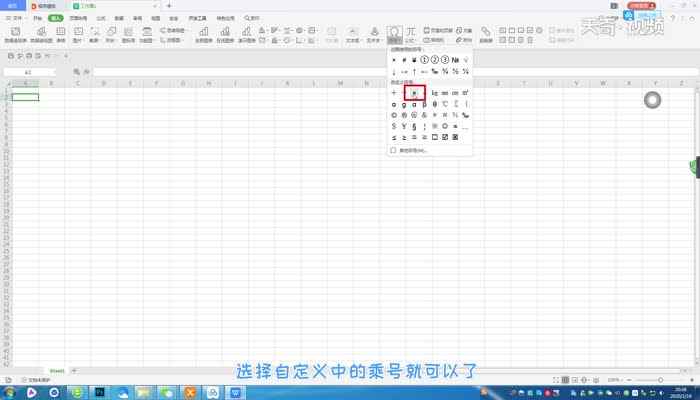
Task: Open the Name Box showing A1
Action: (x=28, y=73)
